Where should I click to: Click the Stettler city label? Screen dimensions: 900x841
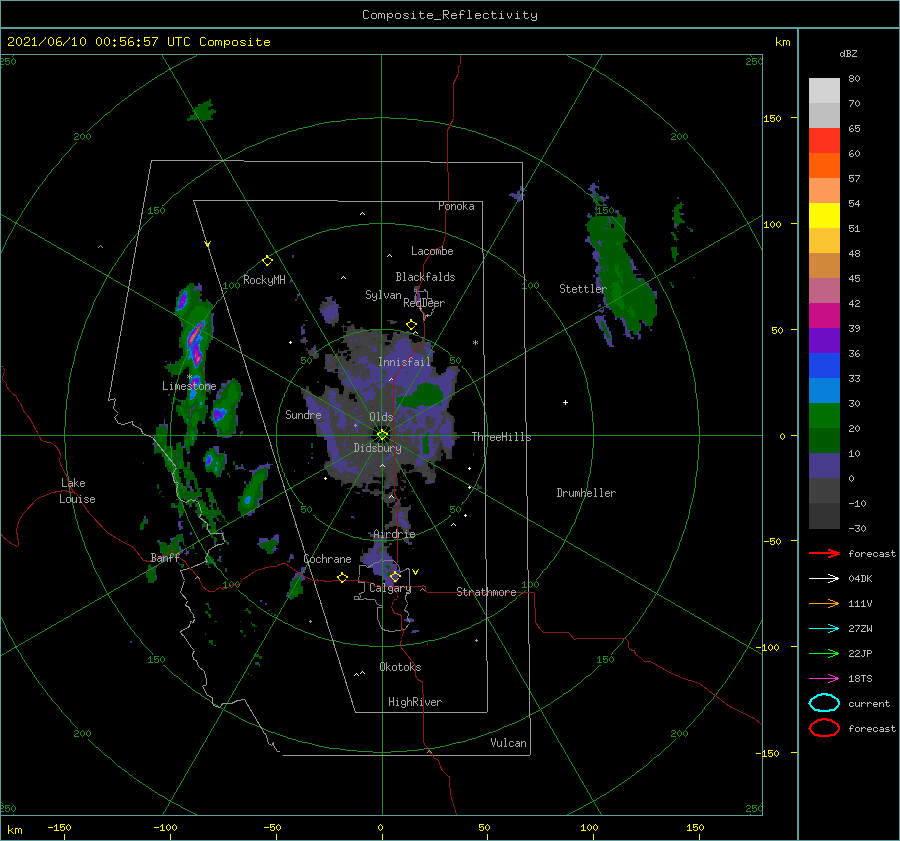[x=583, y=289]
